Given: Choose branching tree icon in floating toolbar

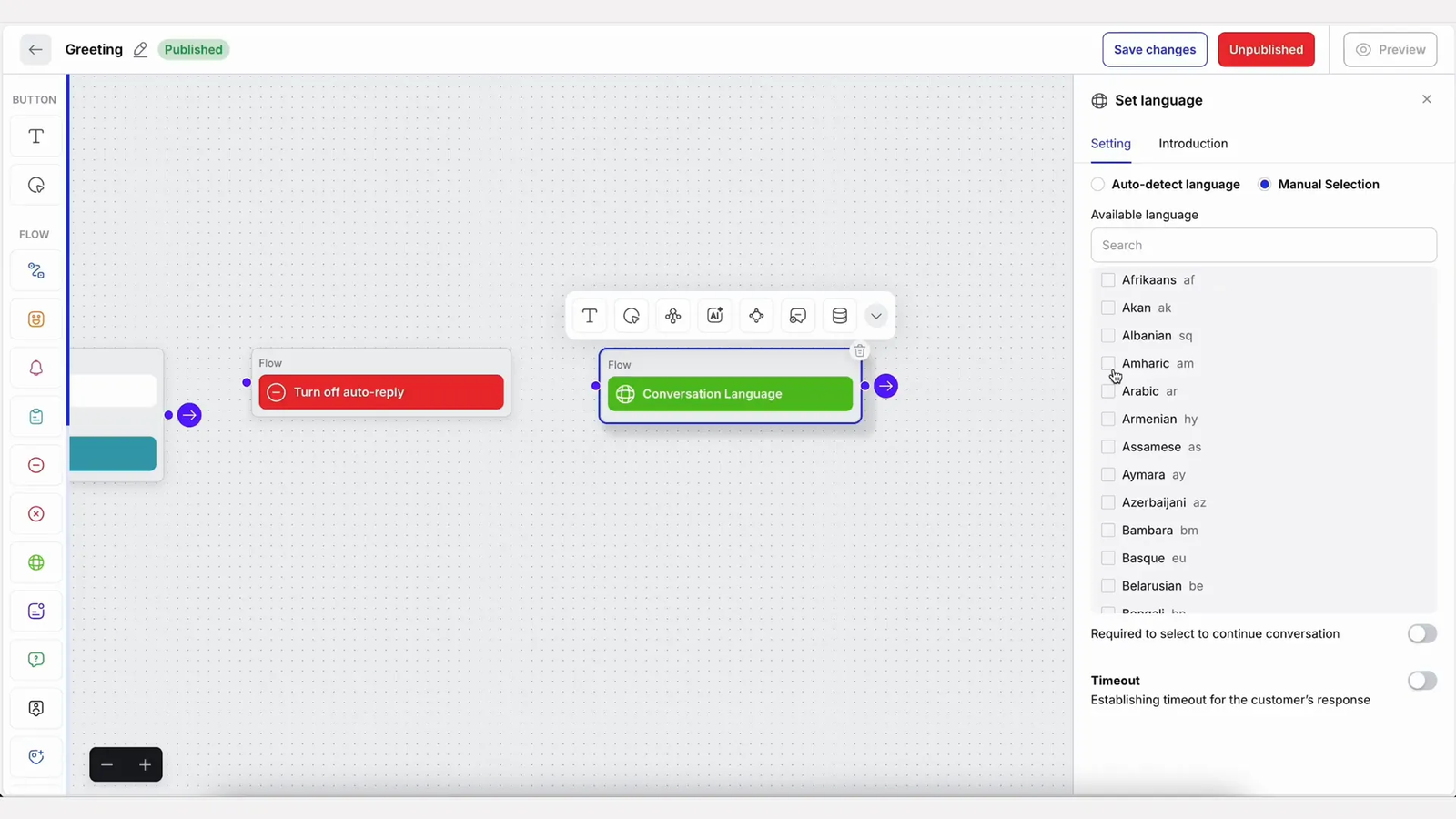Looking at the screenshot, I should (673, 316).
